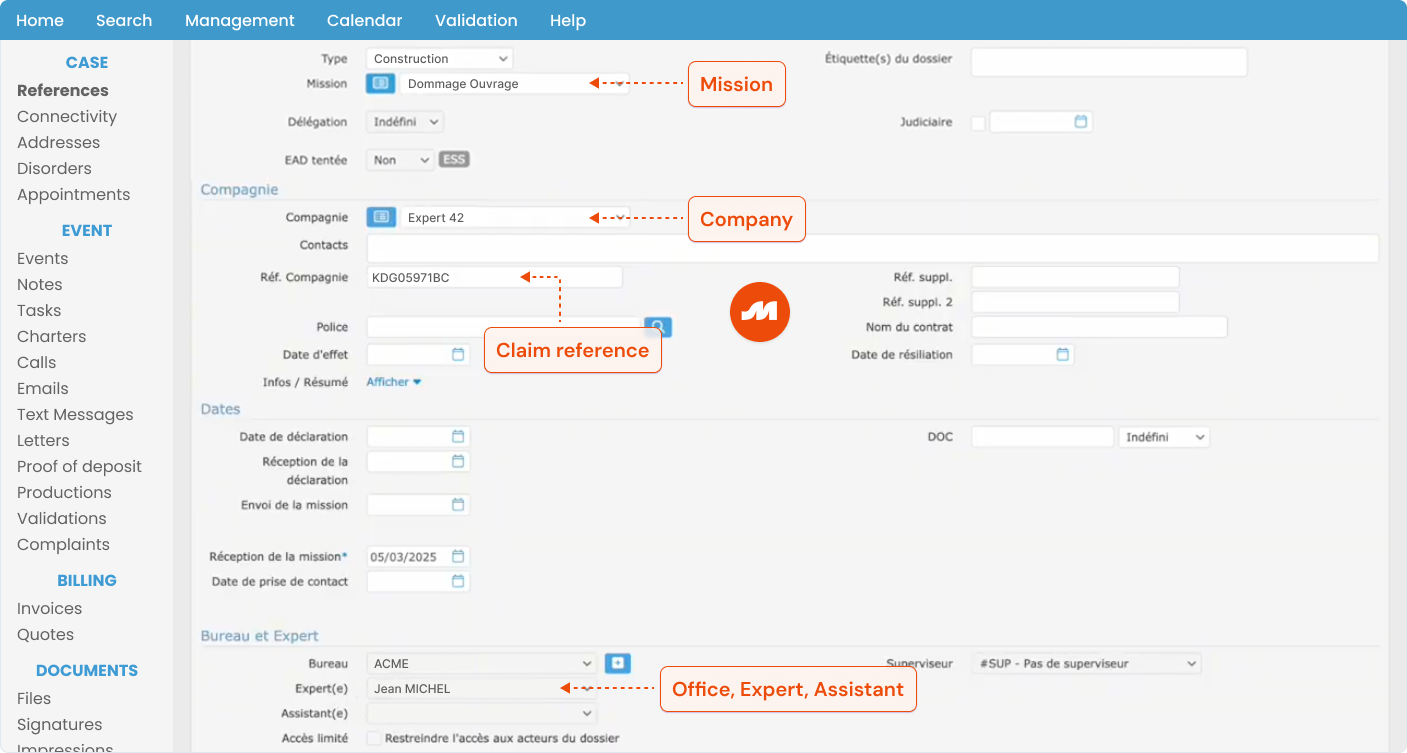This screenshot has height=753, width=1407.
Task: Open the Judiciaire date calendar icon
Action: click(x=1080, y=122)
